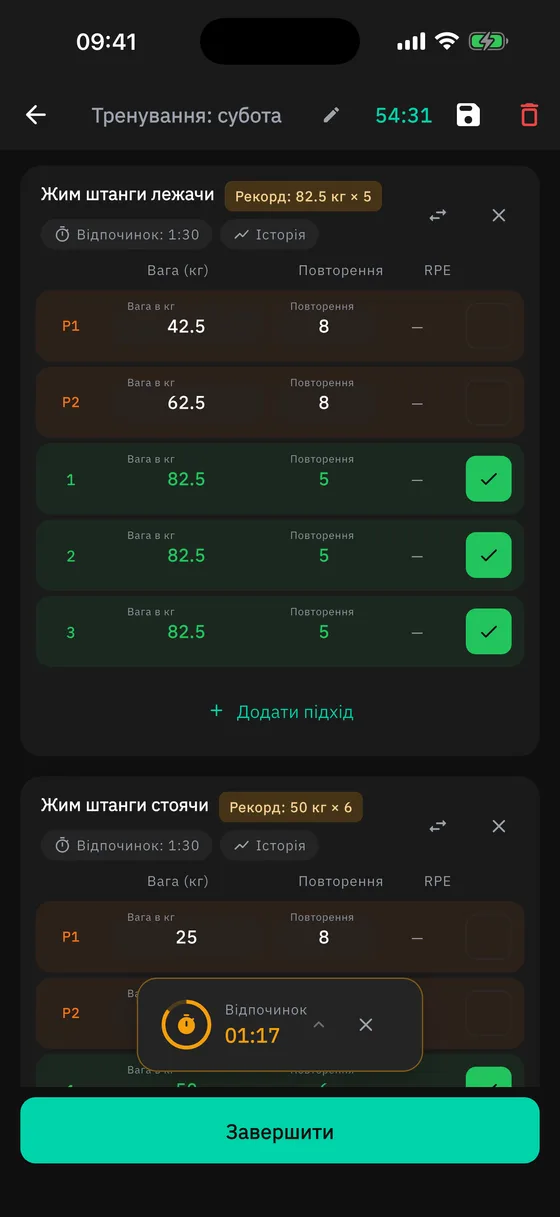Screen dimensions: 560x1217
Task: Swap Жим штанги стоячи exercise icon
Action: 438,826
